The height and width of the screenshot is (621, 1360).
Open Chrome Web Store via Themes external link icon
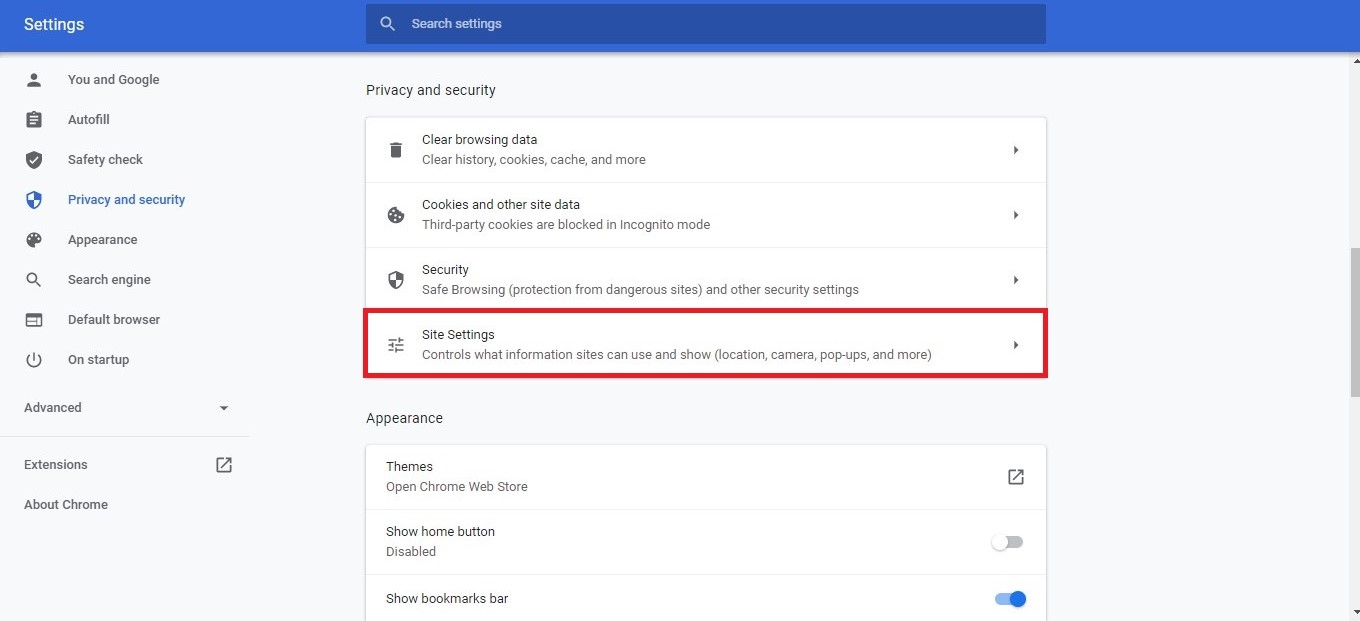pos(1015,477)
